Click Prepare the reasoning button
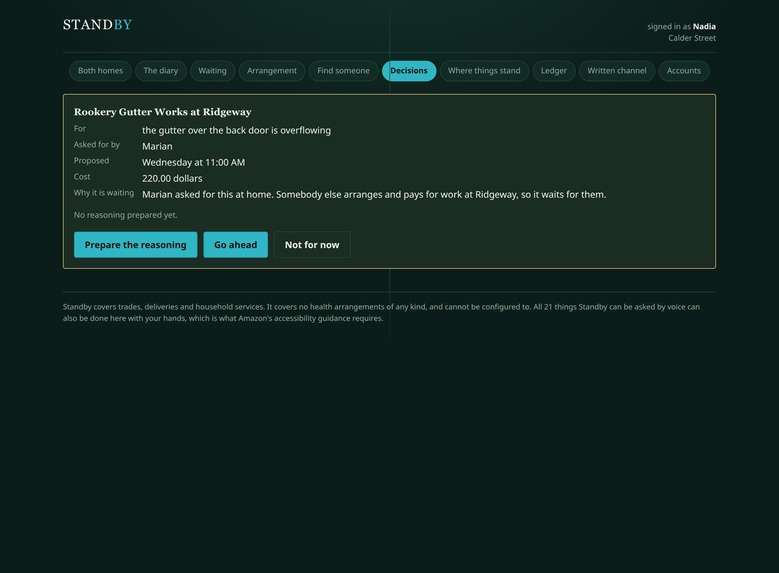Viewport: 779px width, 573px height. [136, 245]
